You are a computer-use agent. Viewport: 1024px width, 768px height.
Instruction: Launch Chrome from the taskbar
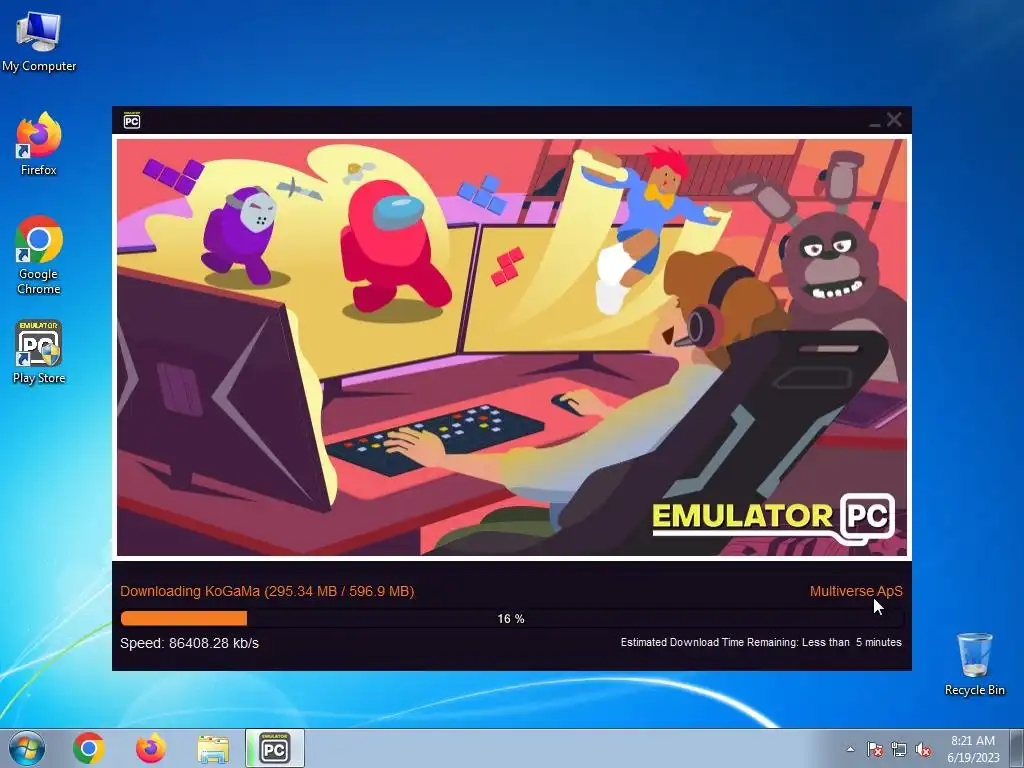click(89, 748)
